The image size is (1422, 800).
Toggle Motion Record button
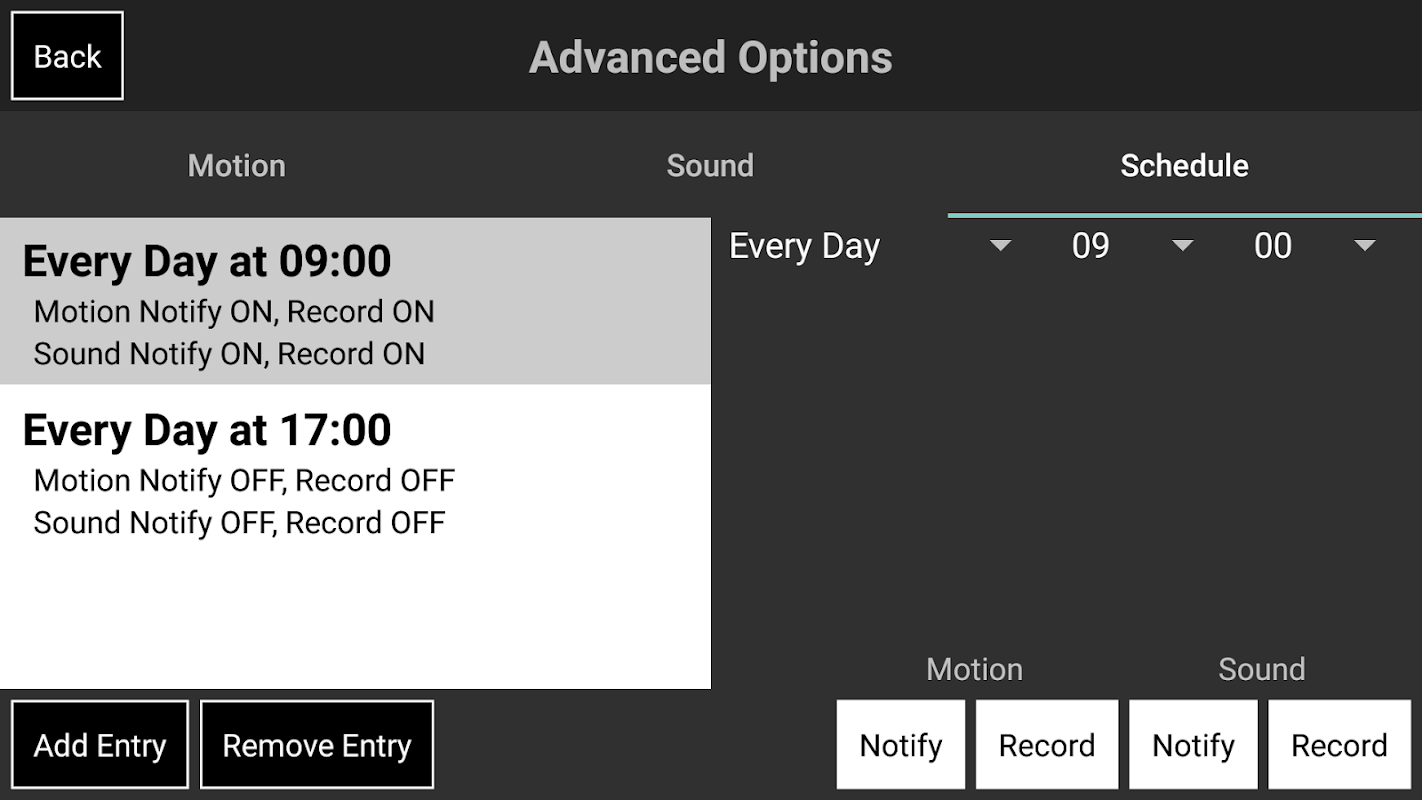(1047, 745)
